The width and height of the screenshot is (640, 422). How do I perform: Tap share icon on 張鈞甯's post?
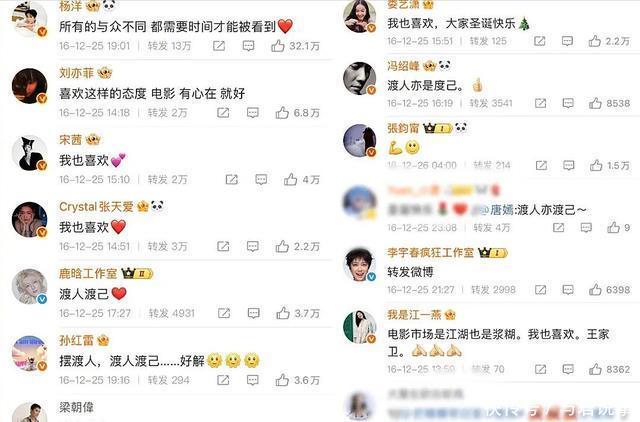(541, 165)
